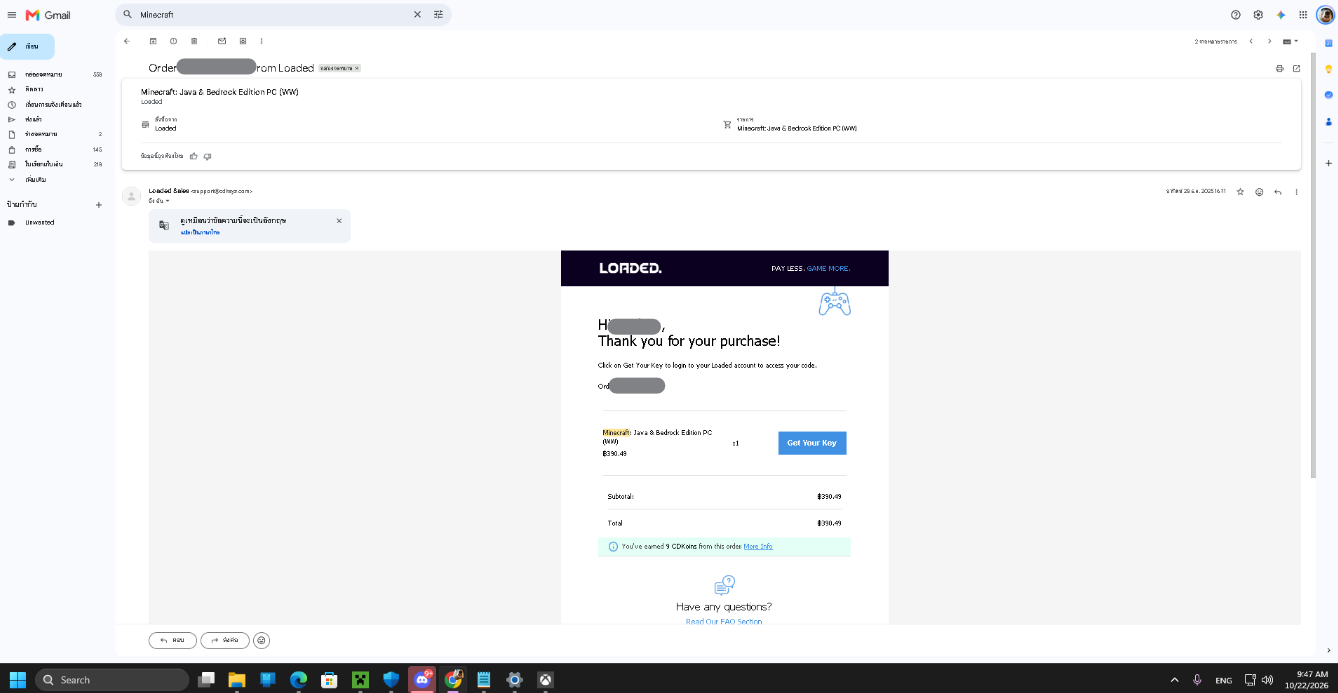
Task: Open email in a new window
Action: [x=1297, y=68]
